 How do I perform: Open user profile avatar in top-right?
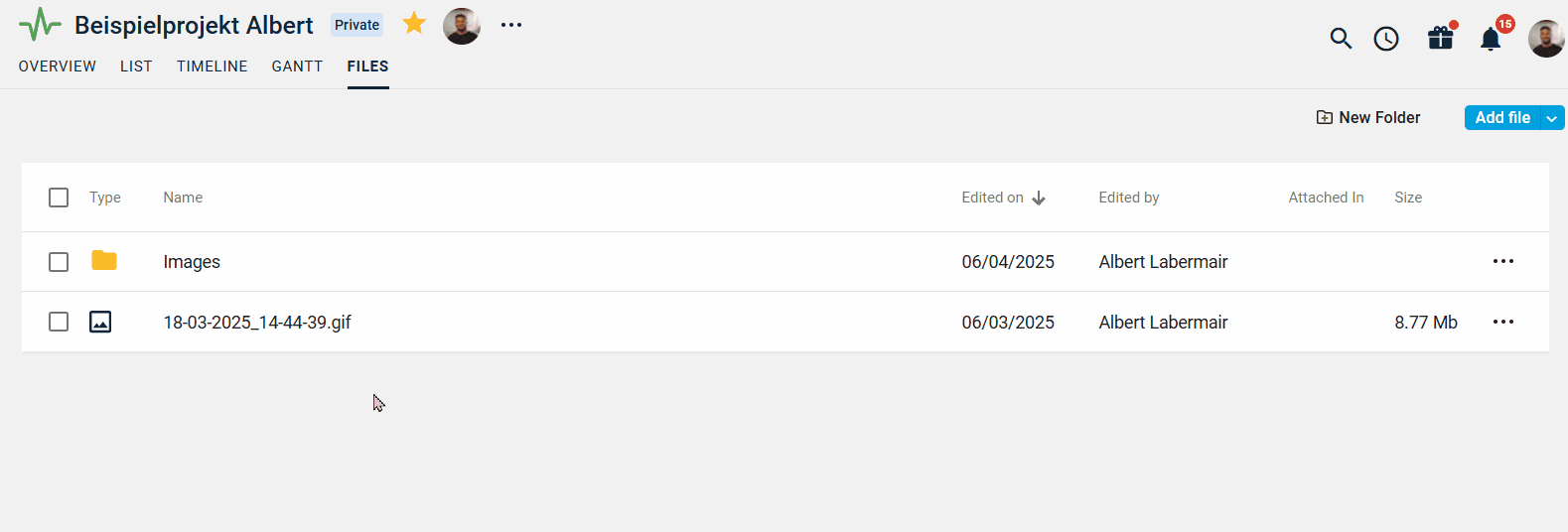coord(1547,39)
